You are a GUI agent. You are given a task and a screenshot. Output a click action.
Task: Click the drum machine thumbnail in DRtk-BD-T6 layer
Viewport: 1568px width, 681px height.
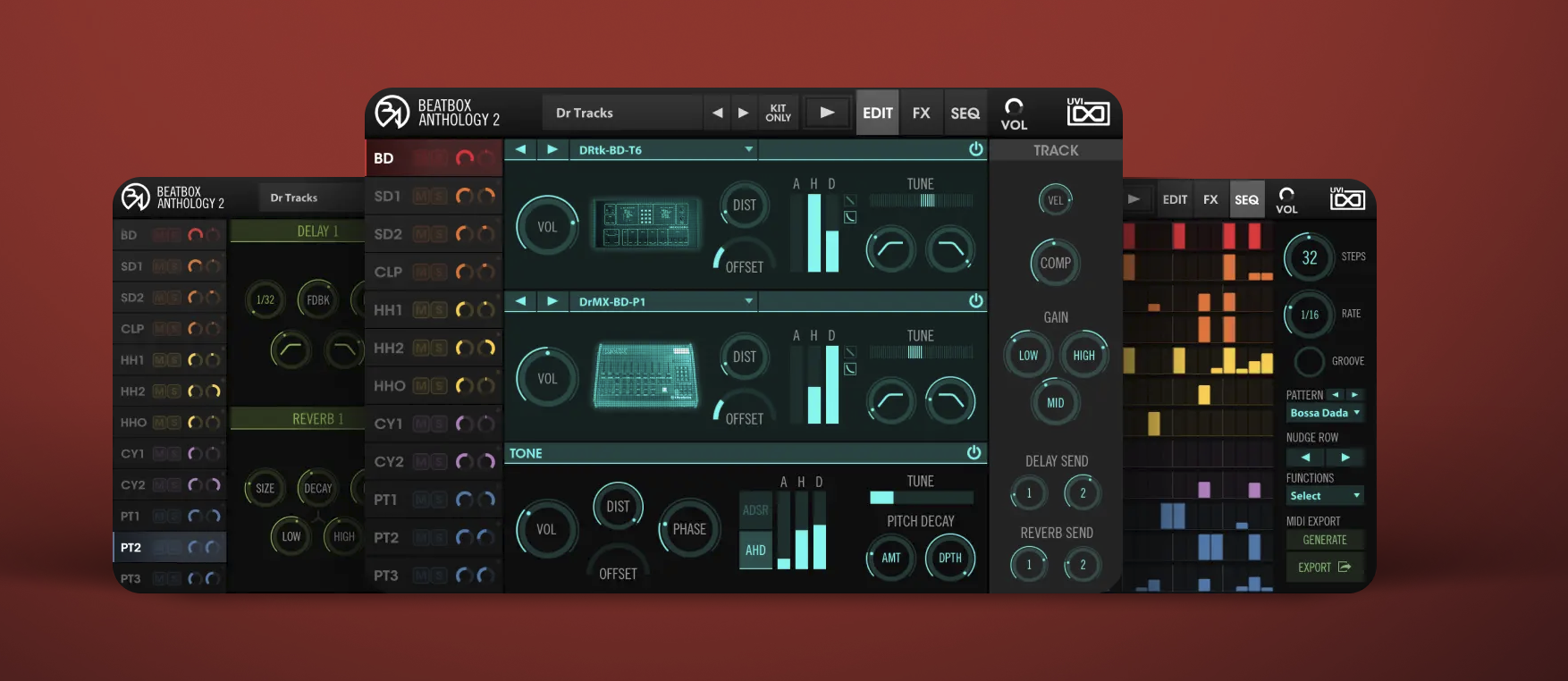tap(646, 223)
